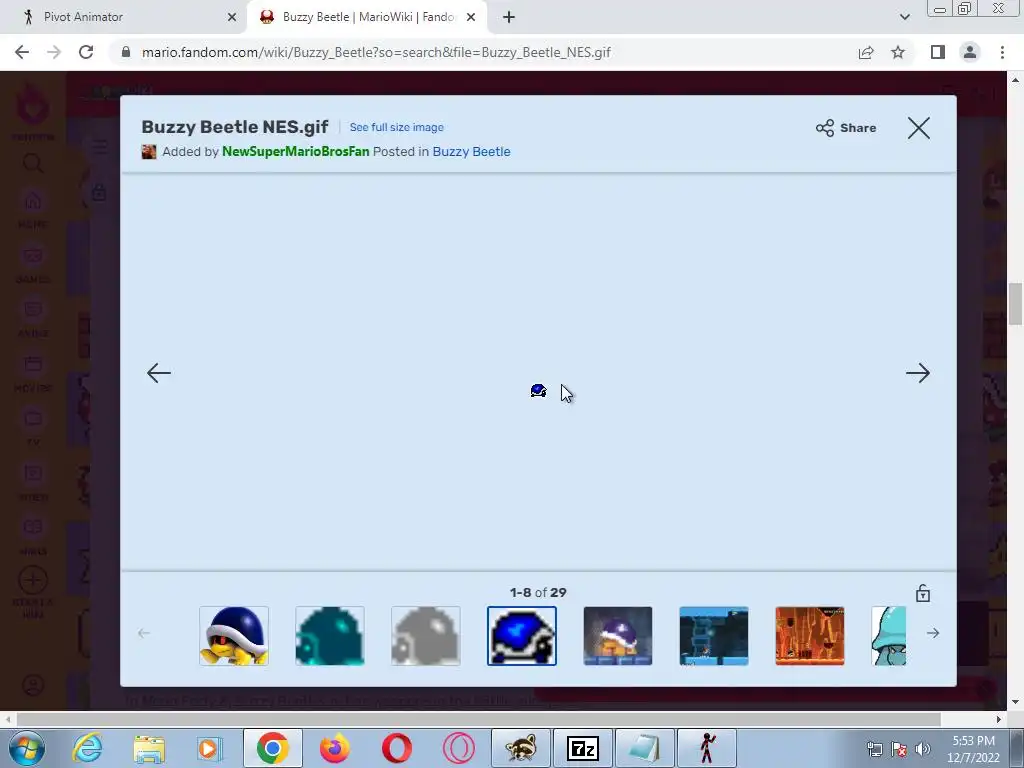Image resolution: width=1024 pixels, height=768 pixels.
Task: Open Pivot Animator from taskbar
Action: coord(707,748)
